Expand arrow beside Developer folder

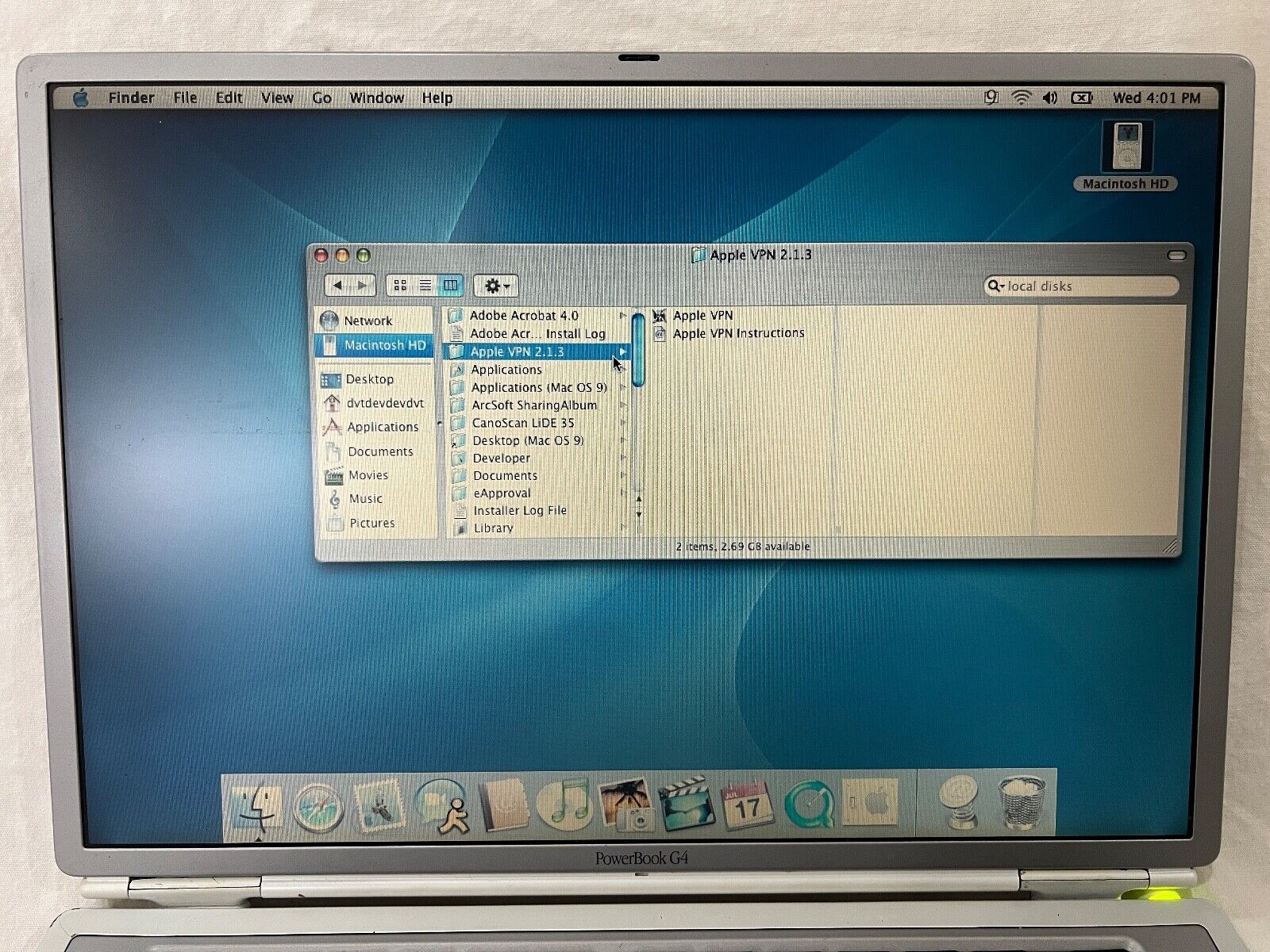623,458
